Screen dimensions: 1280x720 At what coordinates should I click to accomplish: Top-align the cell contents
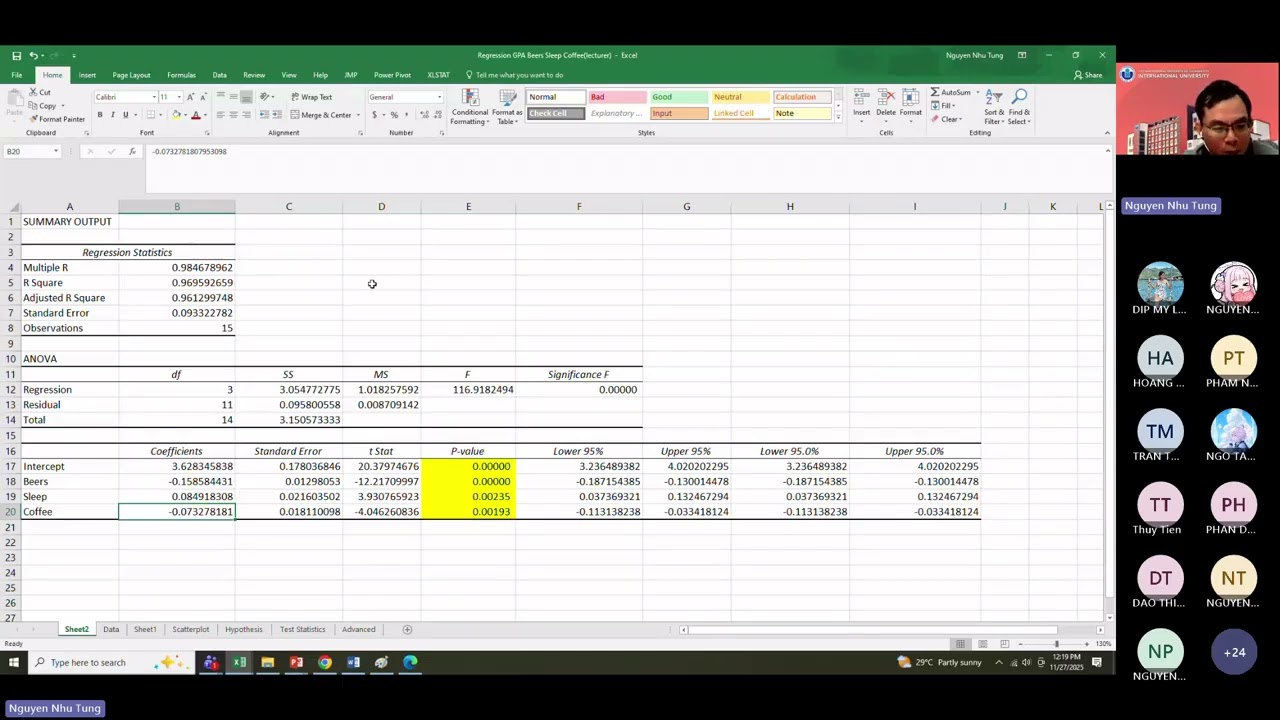(220, 97)
